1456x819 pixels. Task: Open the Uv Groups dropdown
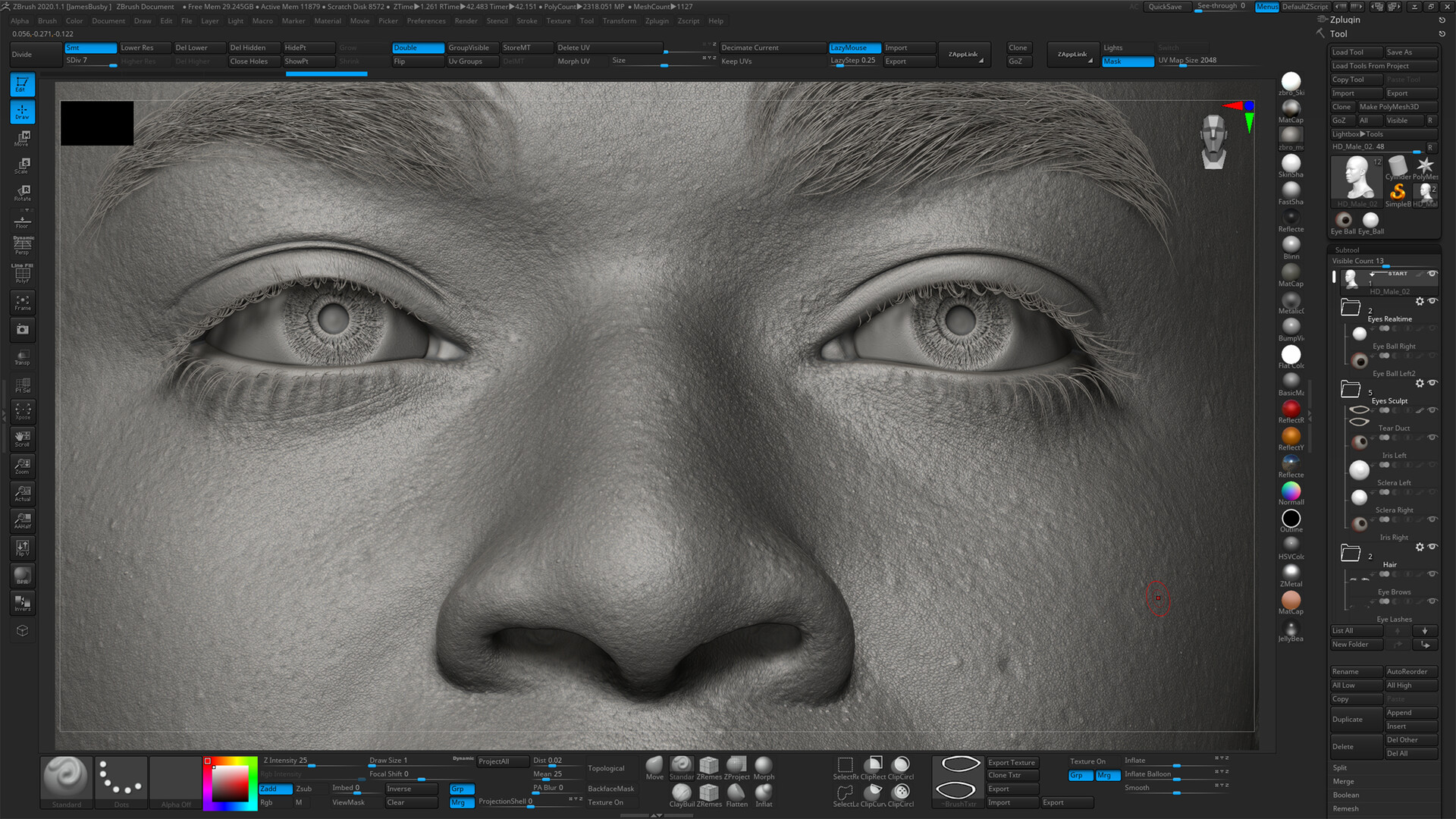click(x=472, y=61)
